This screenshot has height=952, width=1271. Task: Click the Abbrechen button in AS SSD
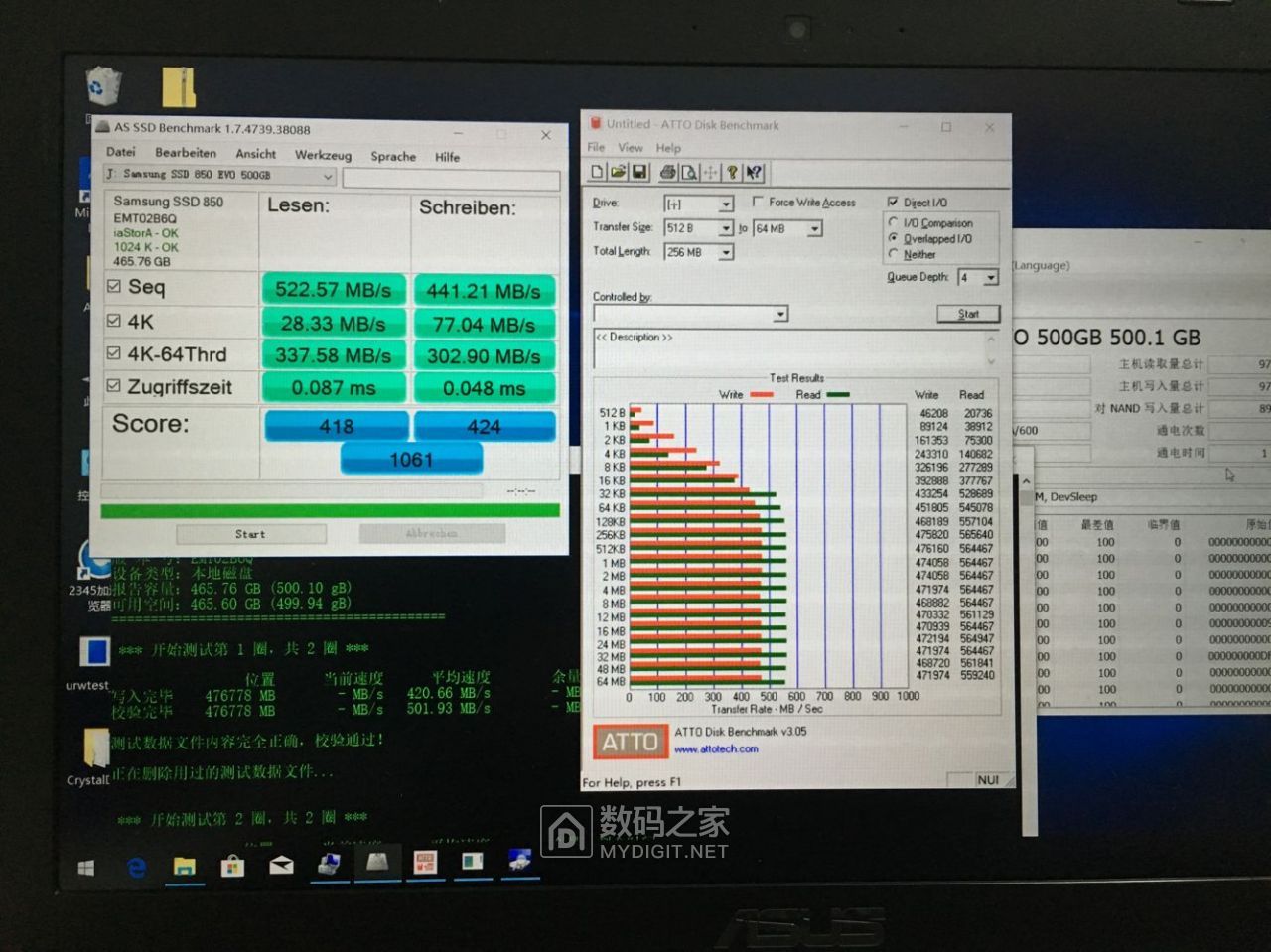coord(432,533)
